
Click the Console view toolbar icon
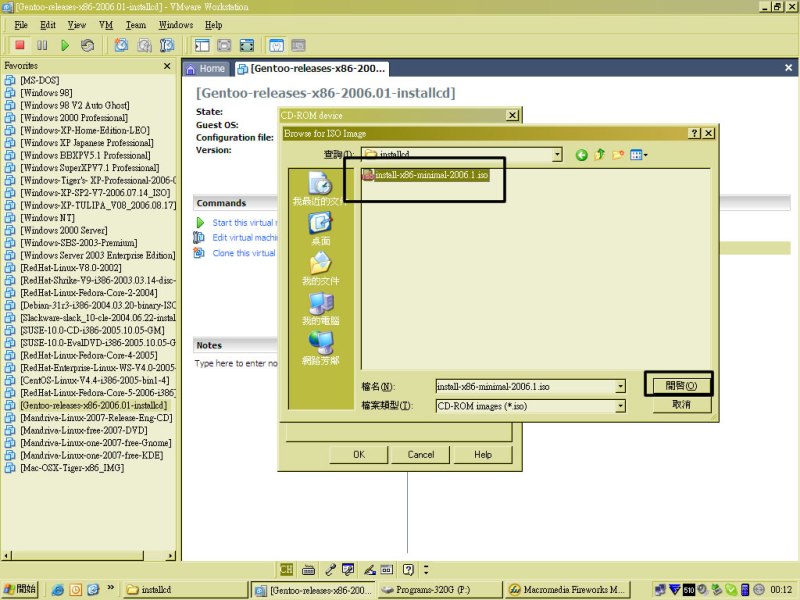point(298,45)
